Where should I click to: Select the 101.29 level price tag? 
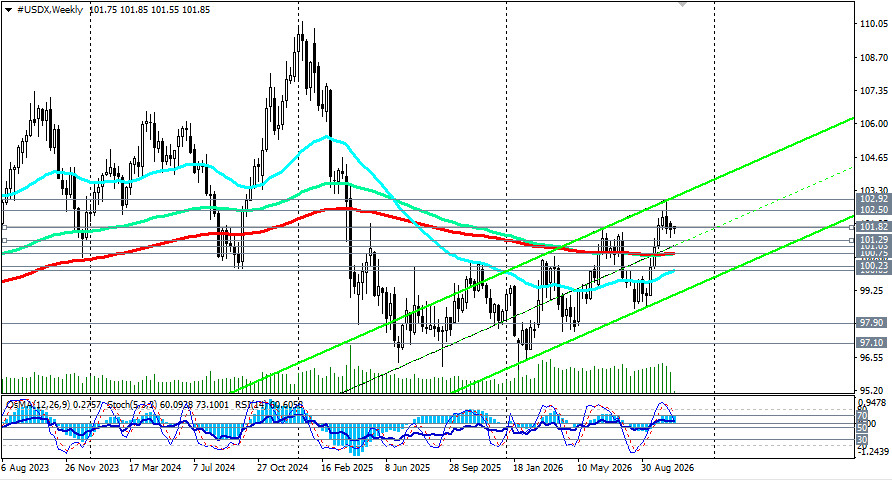point(873,240)
